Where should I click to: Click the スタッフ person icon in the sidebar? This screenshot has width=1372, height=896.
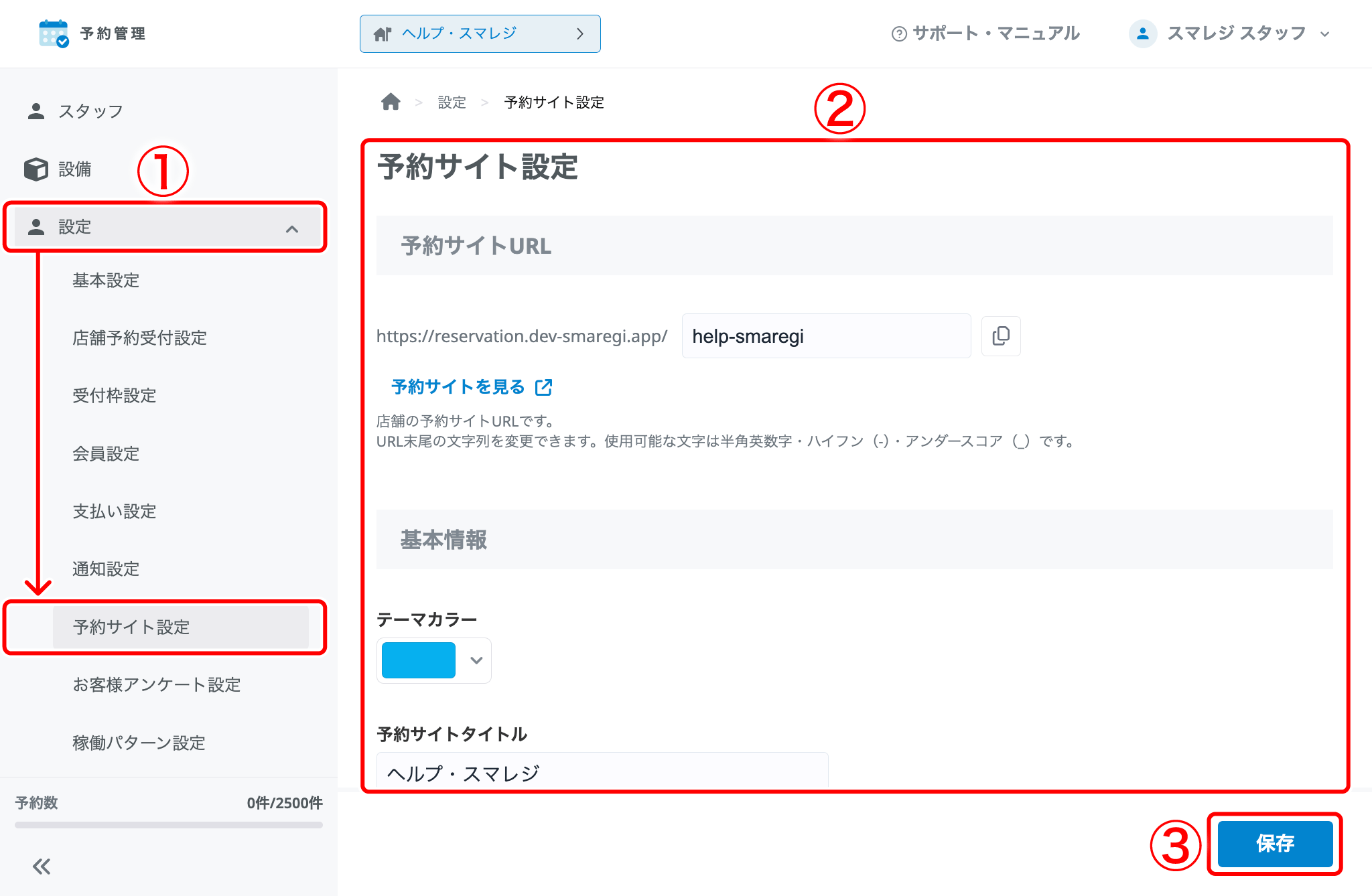pyautogui.click(x=36, y=111)
